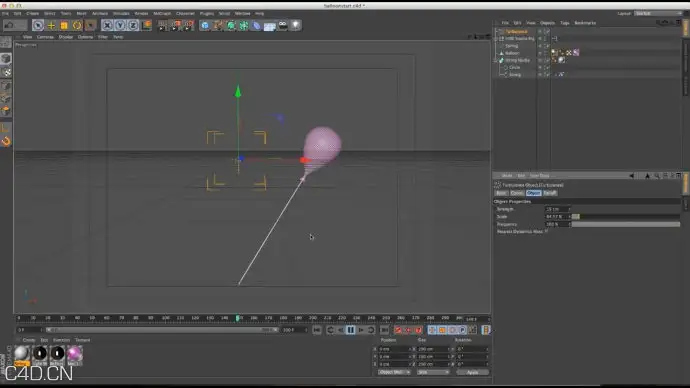
Task: Click the Make Editable icon in left palette
Action: pyautogui.click(x=6, y=42)
